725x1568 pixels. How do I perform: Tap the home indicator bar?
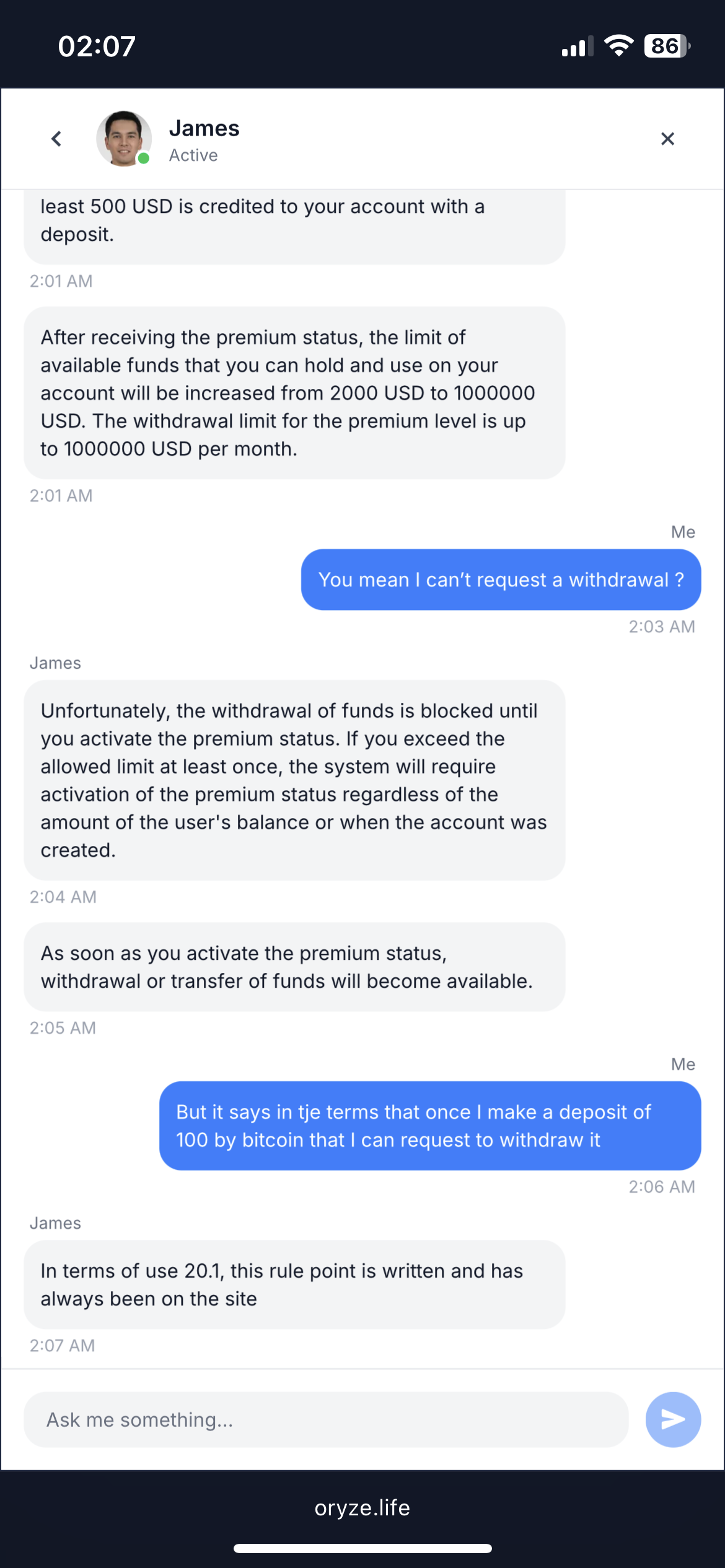tap(362, 1548)
